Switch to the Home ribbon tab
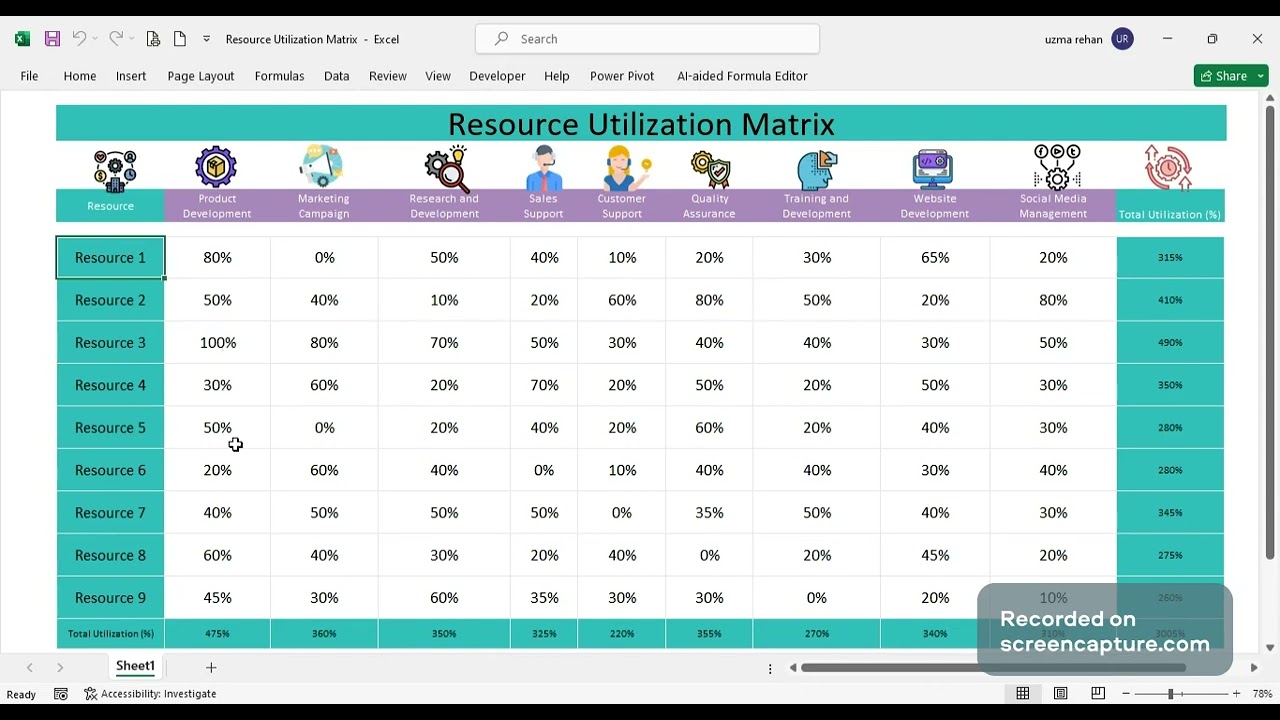The width and height of the screenshot is (1280, 720). [80, 76]
